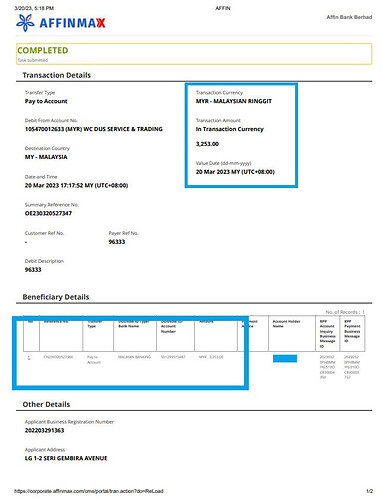Click the Other Details section heading

click(x=46, y=404)
